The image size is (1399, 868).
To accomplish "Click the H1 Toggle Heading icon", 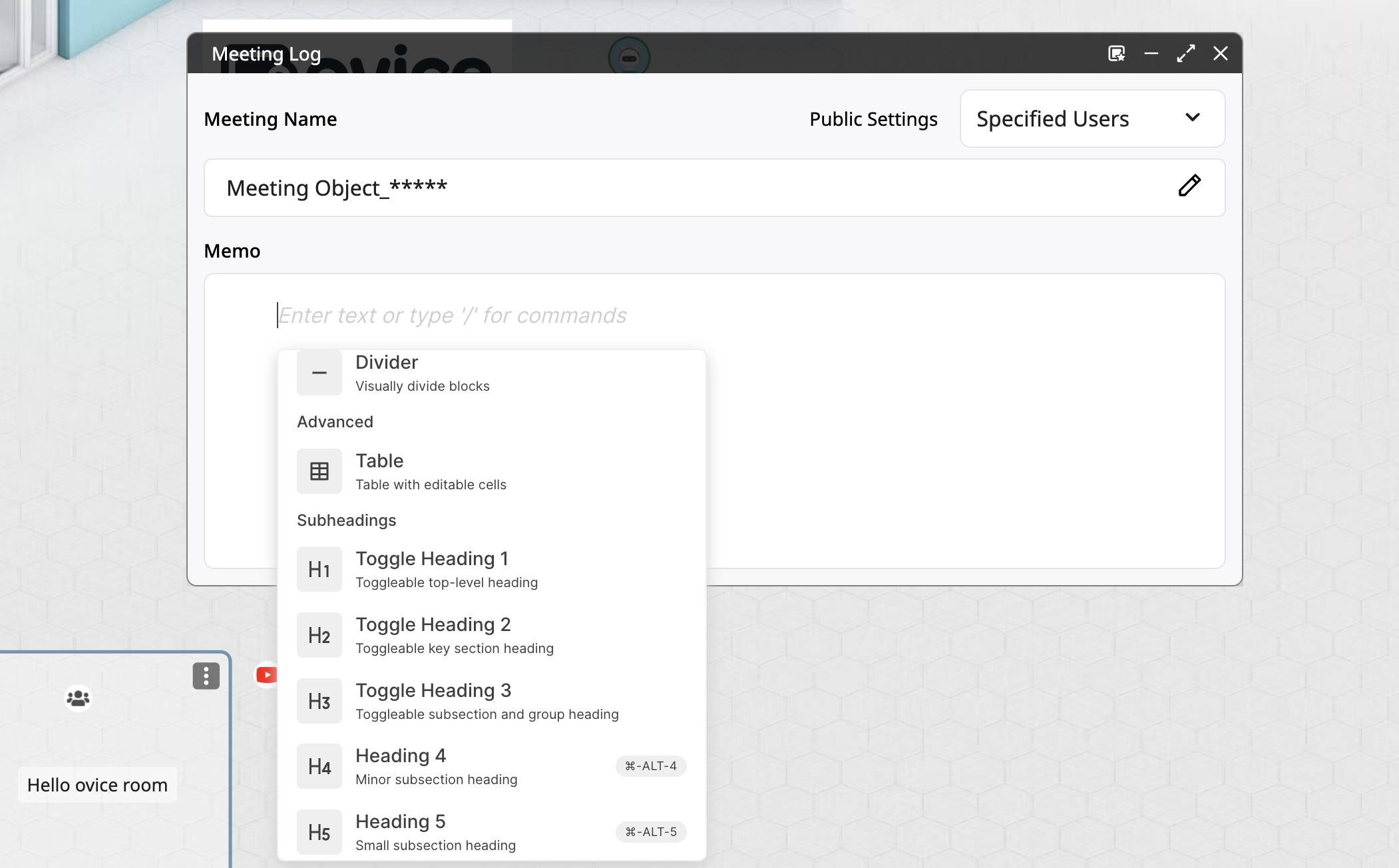I will 319,569.
